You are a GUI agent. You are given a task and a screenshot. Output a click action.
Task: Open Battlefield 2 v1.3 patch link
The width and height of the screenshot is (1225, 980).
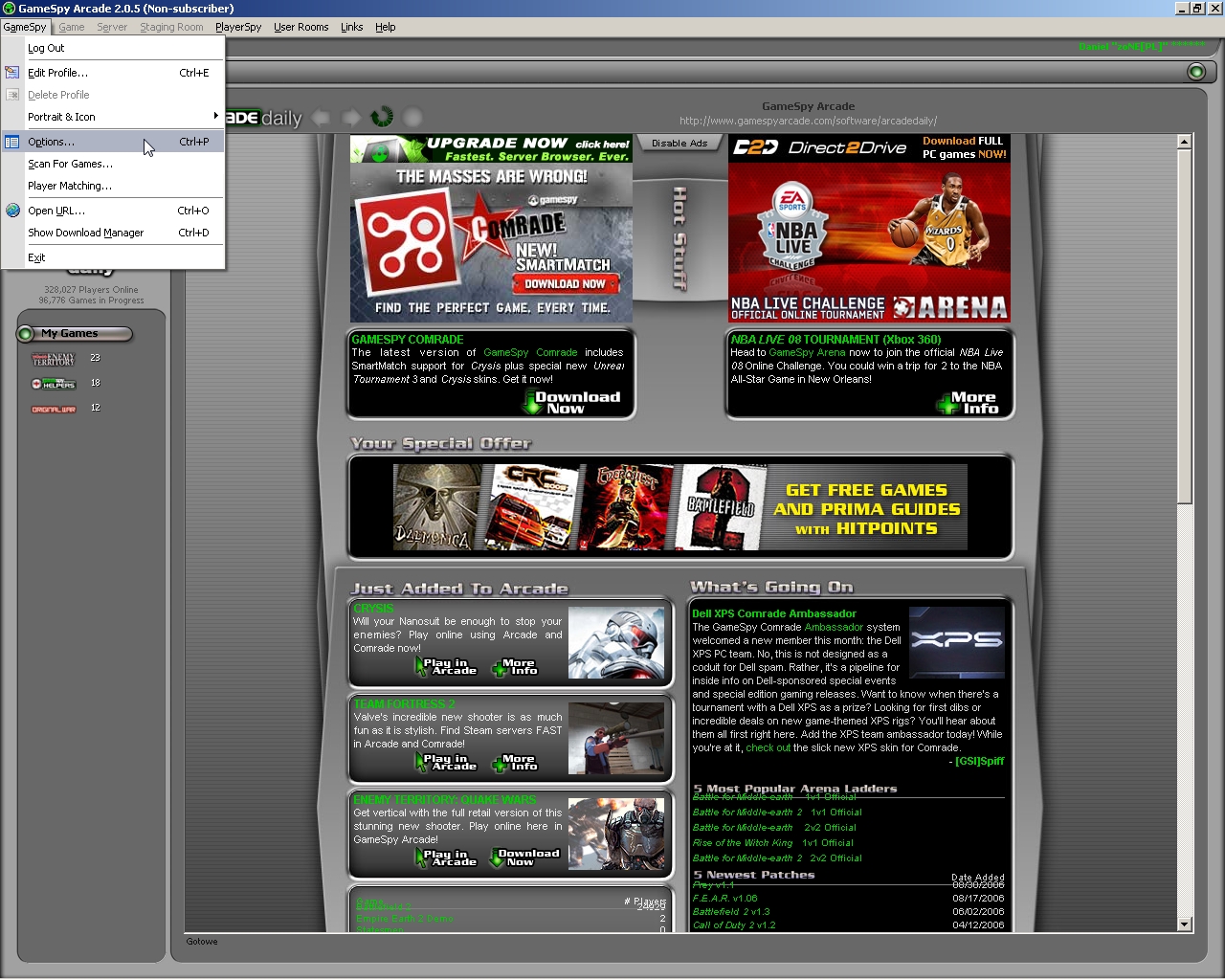[731, 912]
